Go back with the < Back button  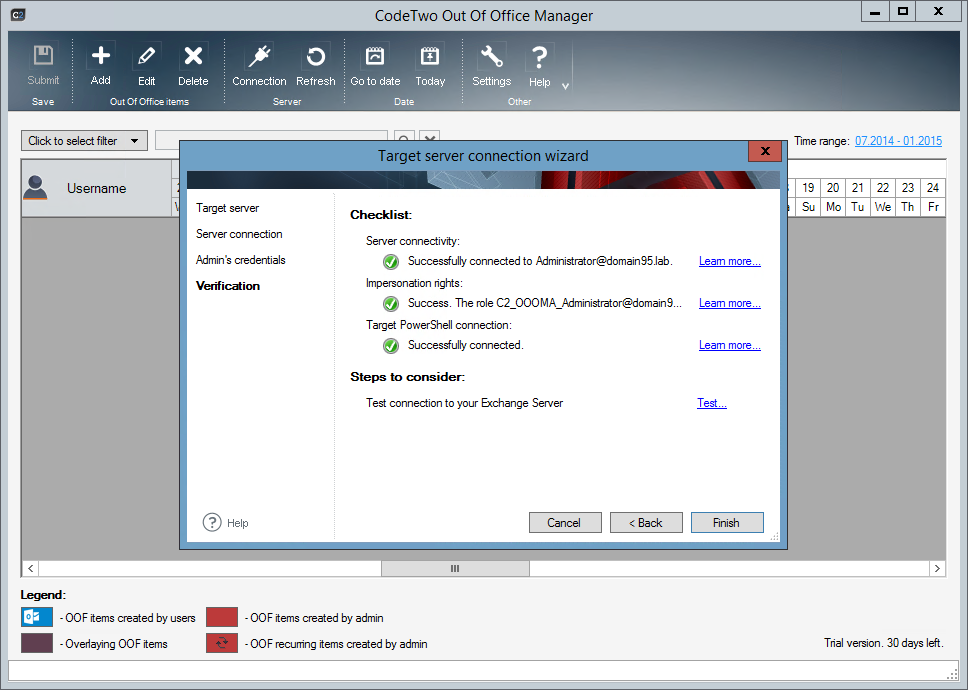[646, 523]
